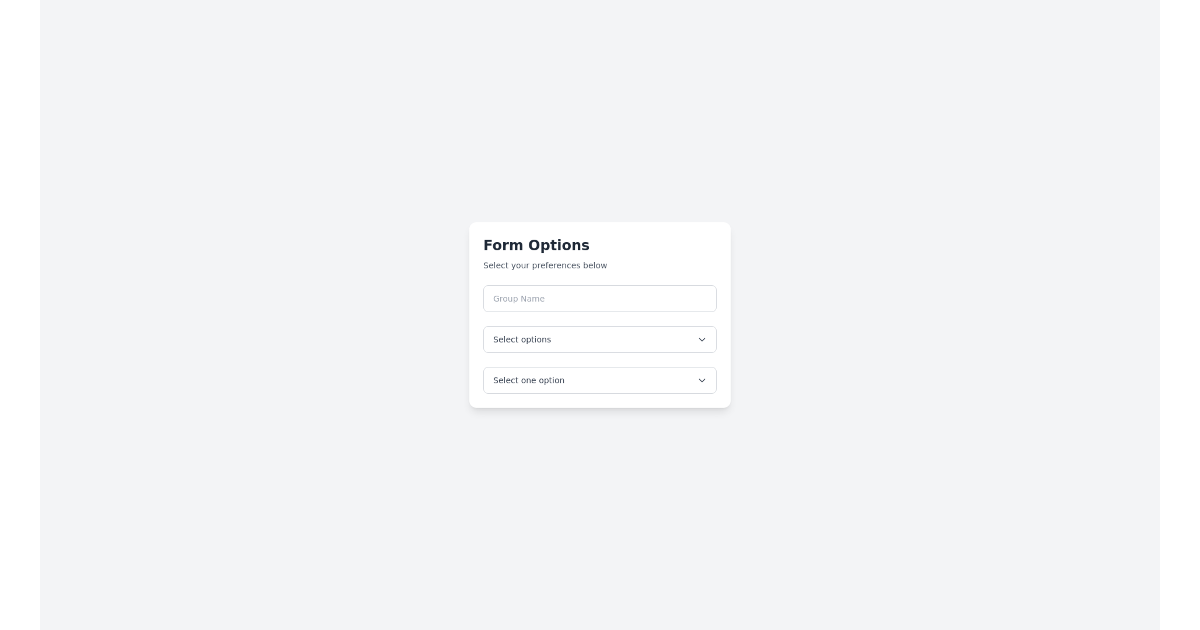Expand the Select options list via its chevron

click(x=702, y=339)
